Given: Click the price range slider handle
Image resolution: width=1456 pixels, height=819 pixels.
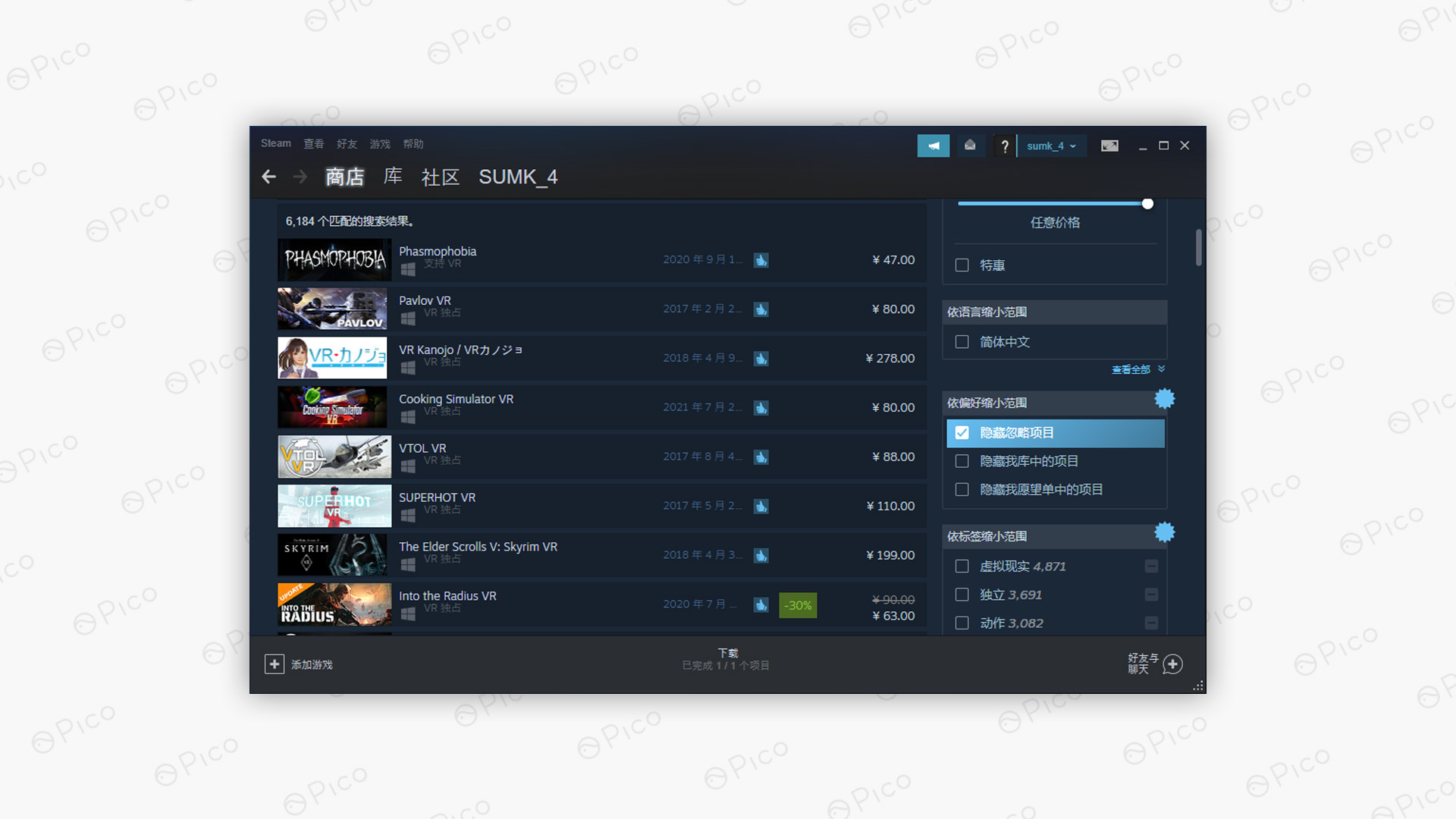Looking at the screenshot, I should coord(1147,204).
